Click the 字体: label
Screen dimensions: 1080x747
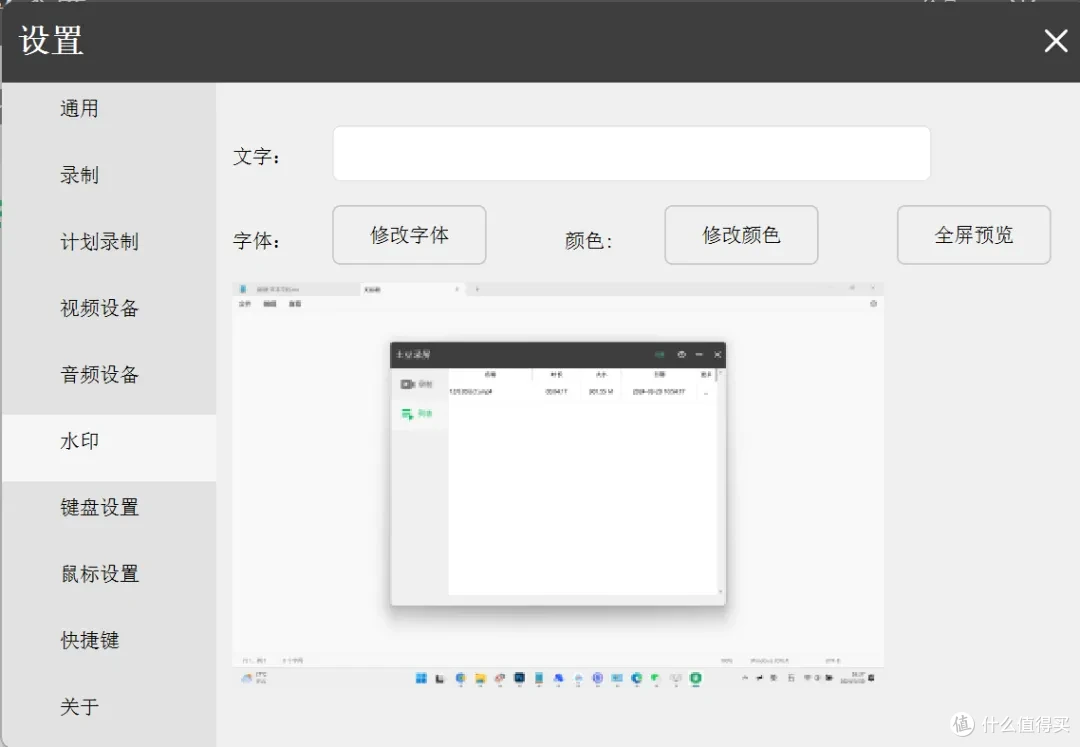click(x=256, y=241)
